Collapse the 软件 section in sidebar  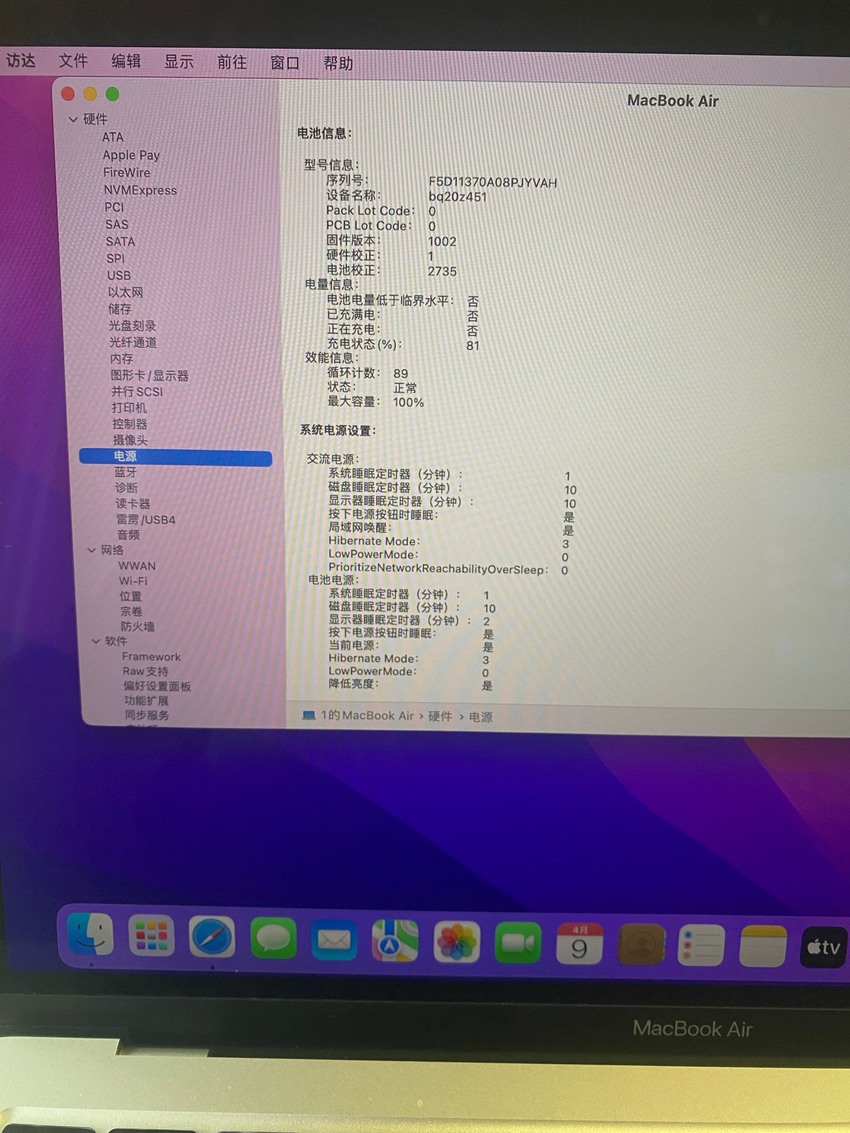click(x=96, y=641)
